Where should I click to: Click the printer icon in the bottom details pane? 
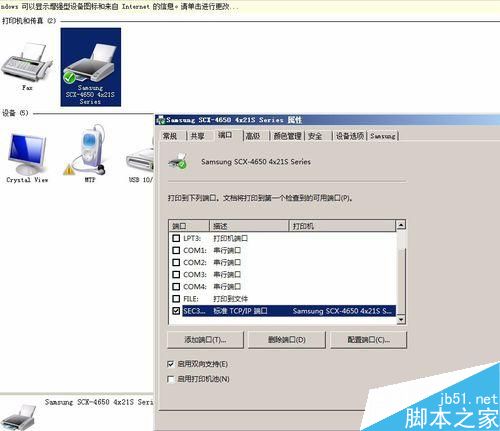pyautogui.click(x=17, y=417)
